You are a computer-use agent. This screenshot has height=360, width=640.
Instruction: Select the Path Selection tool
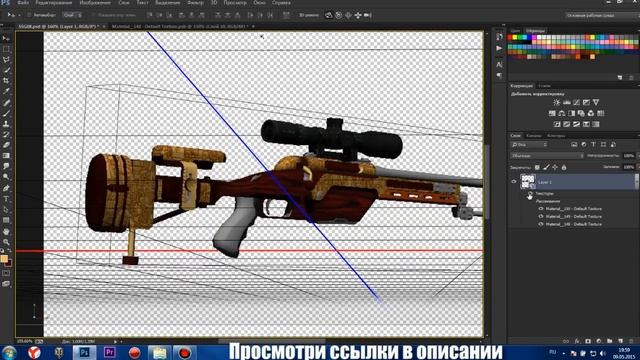[x=6, y=209]
